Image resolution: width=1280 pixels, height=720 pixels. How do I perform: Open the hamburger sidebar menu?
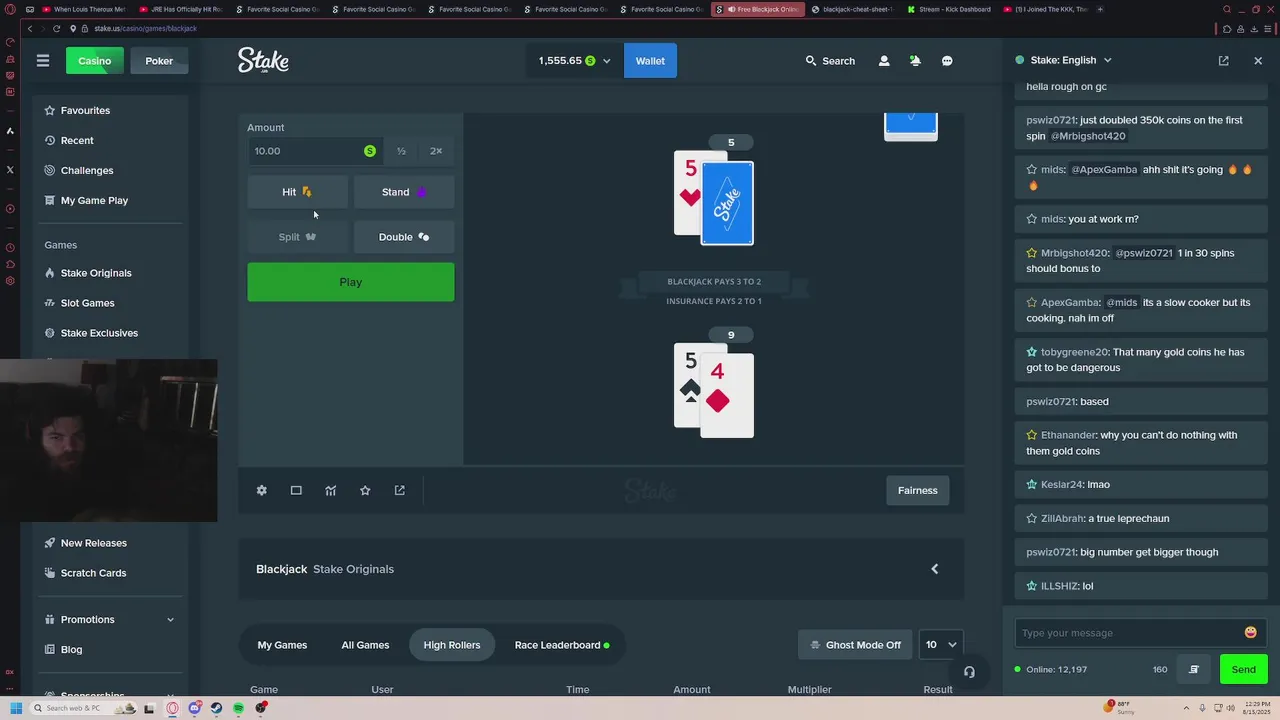pos(43,61)
